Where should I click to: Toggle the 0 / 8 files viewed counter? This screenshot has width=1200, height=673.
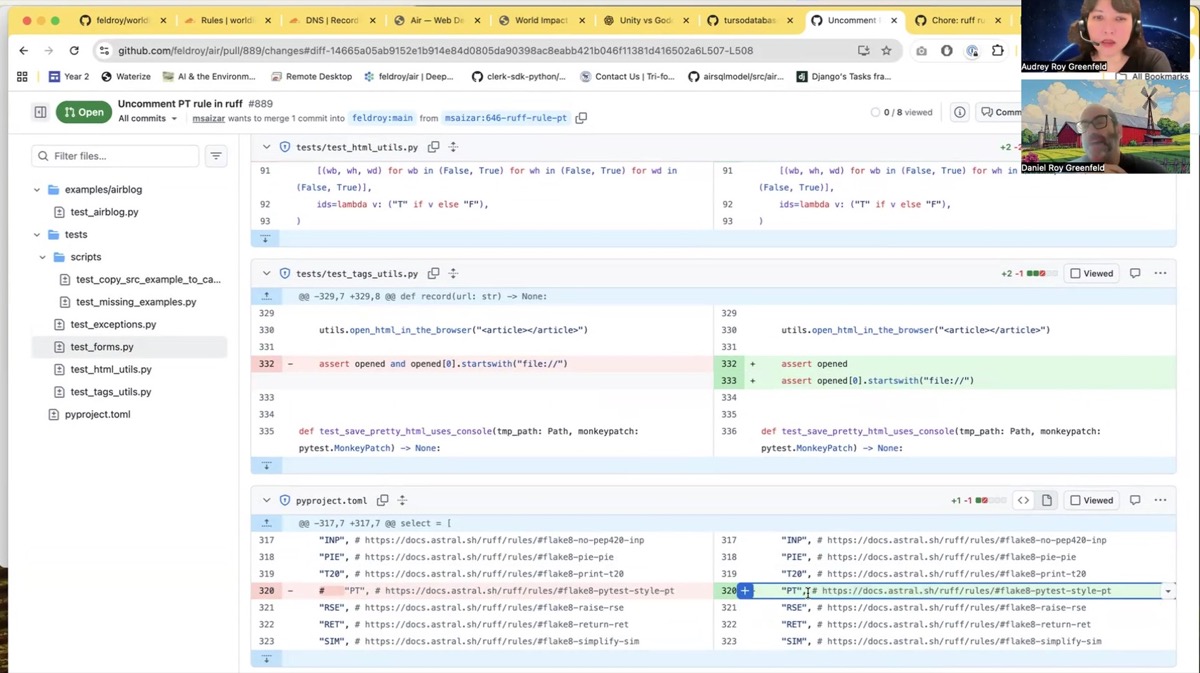click(901, 112)
